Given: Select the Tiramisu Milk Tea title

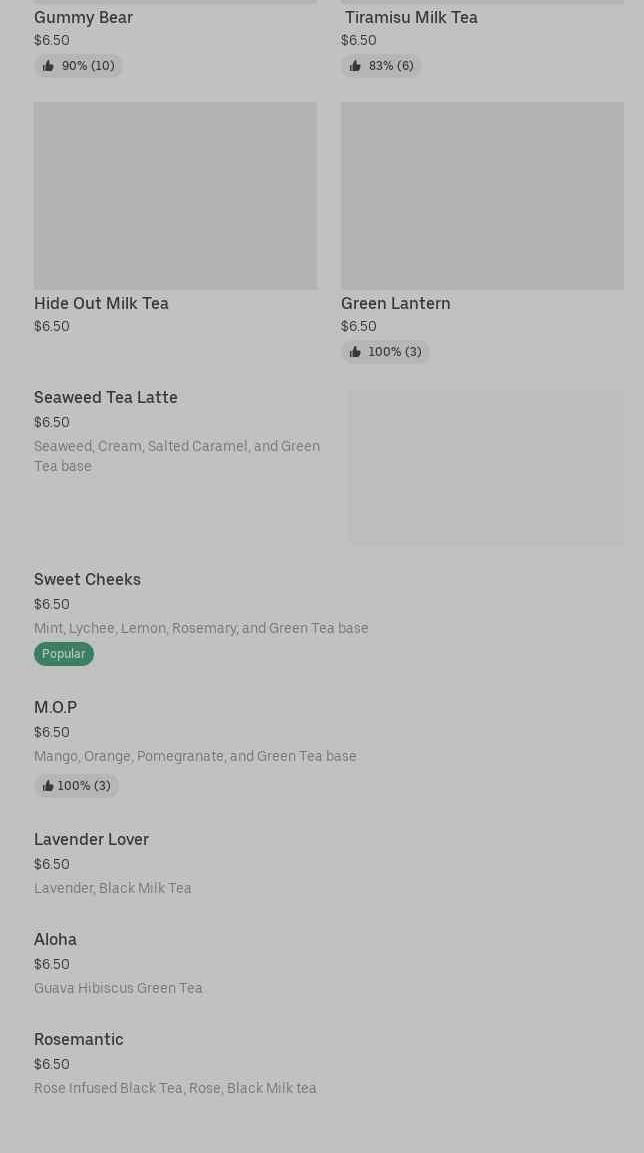Looking at the screenshot, I should pos(411,17).
